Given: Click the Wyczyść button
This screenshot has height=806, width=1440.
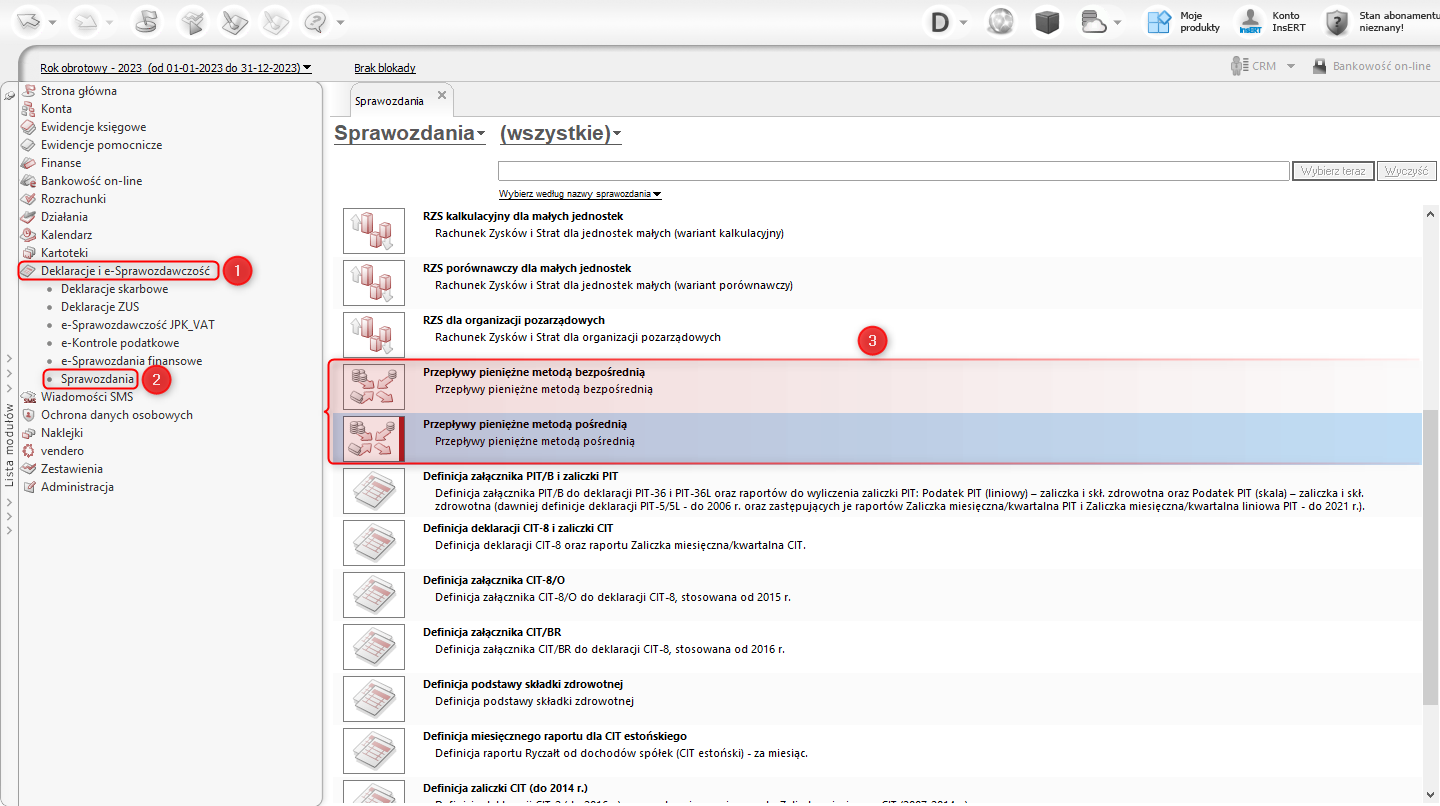Looking at the screenshot, I should click(x=1407, y=171).
